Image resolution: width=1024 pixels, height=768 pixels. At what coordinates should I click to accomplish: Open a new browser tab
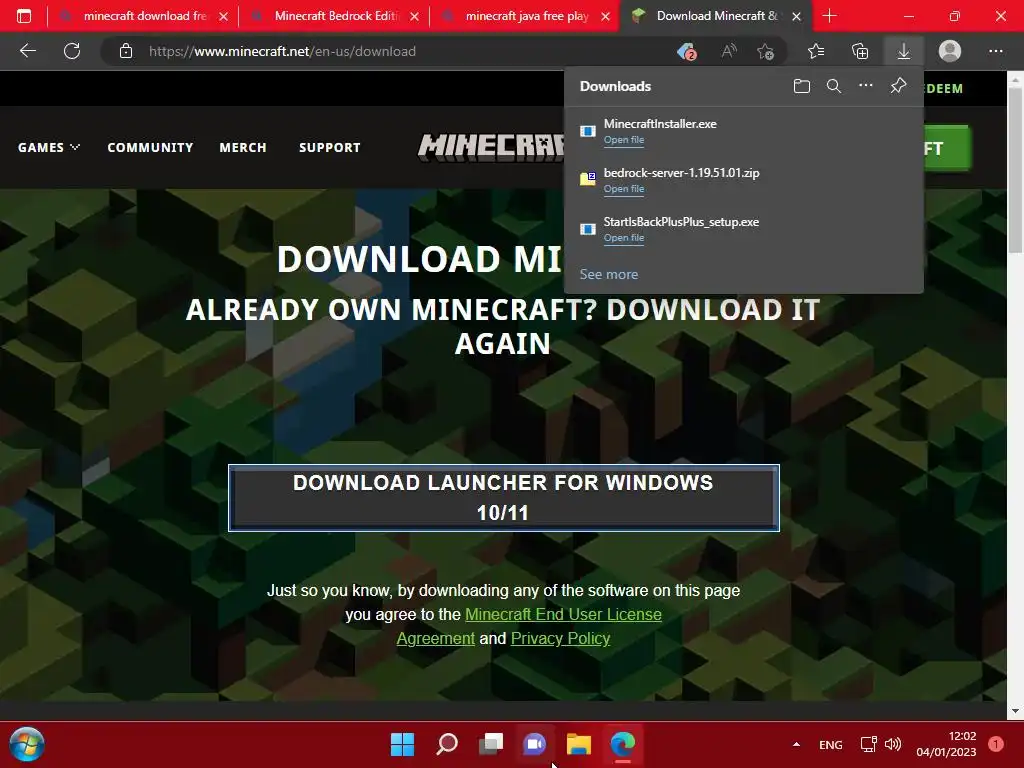(829, 16)
